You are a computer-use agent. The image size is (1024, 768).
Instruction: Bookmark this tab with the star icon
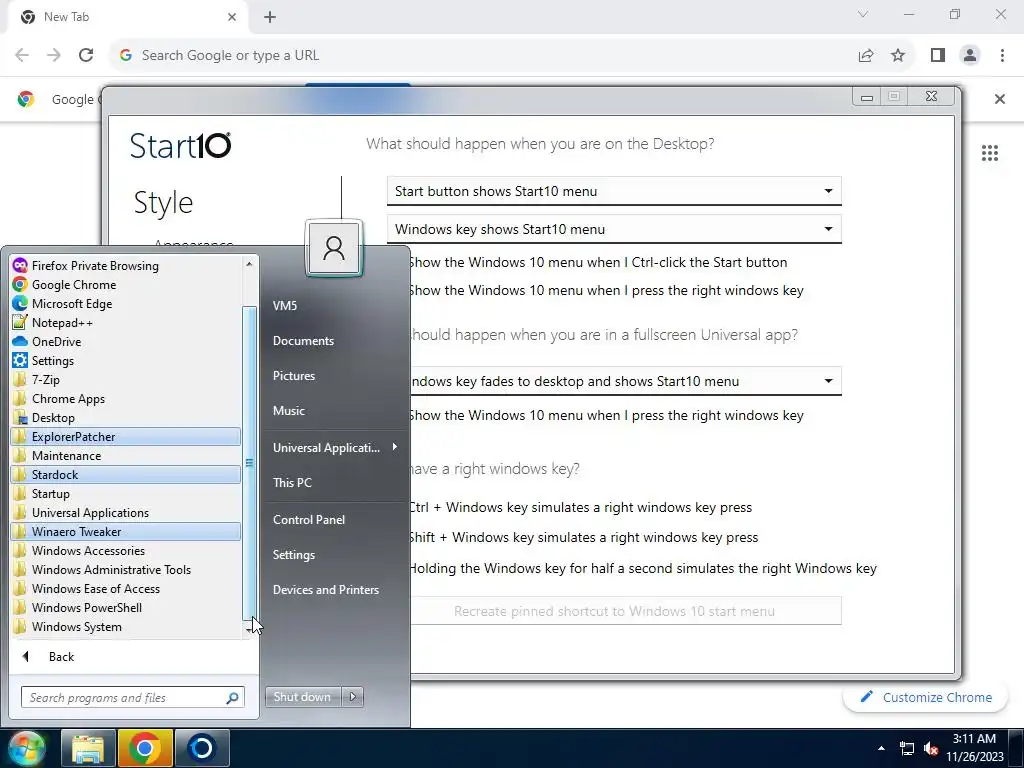click(x=898, y=56)
